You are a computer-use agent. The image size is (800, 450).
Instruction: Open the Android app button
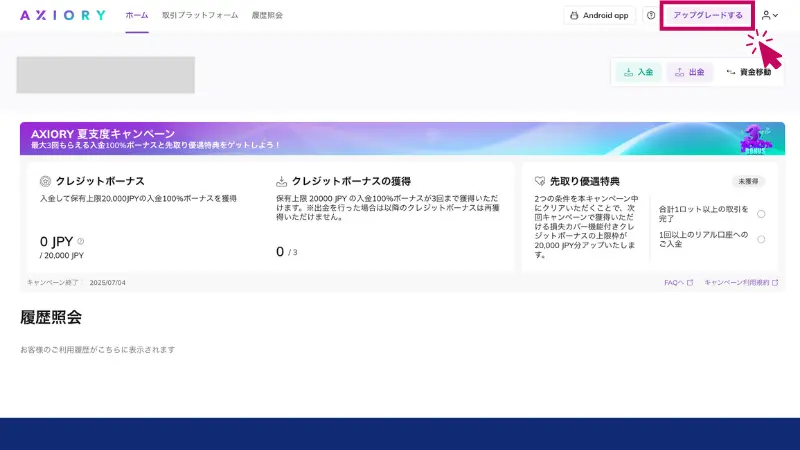point(599,15)
